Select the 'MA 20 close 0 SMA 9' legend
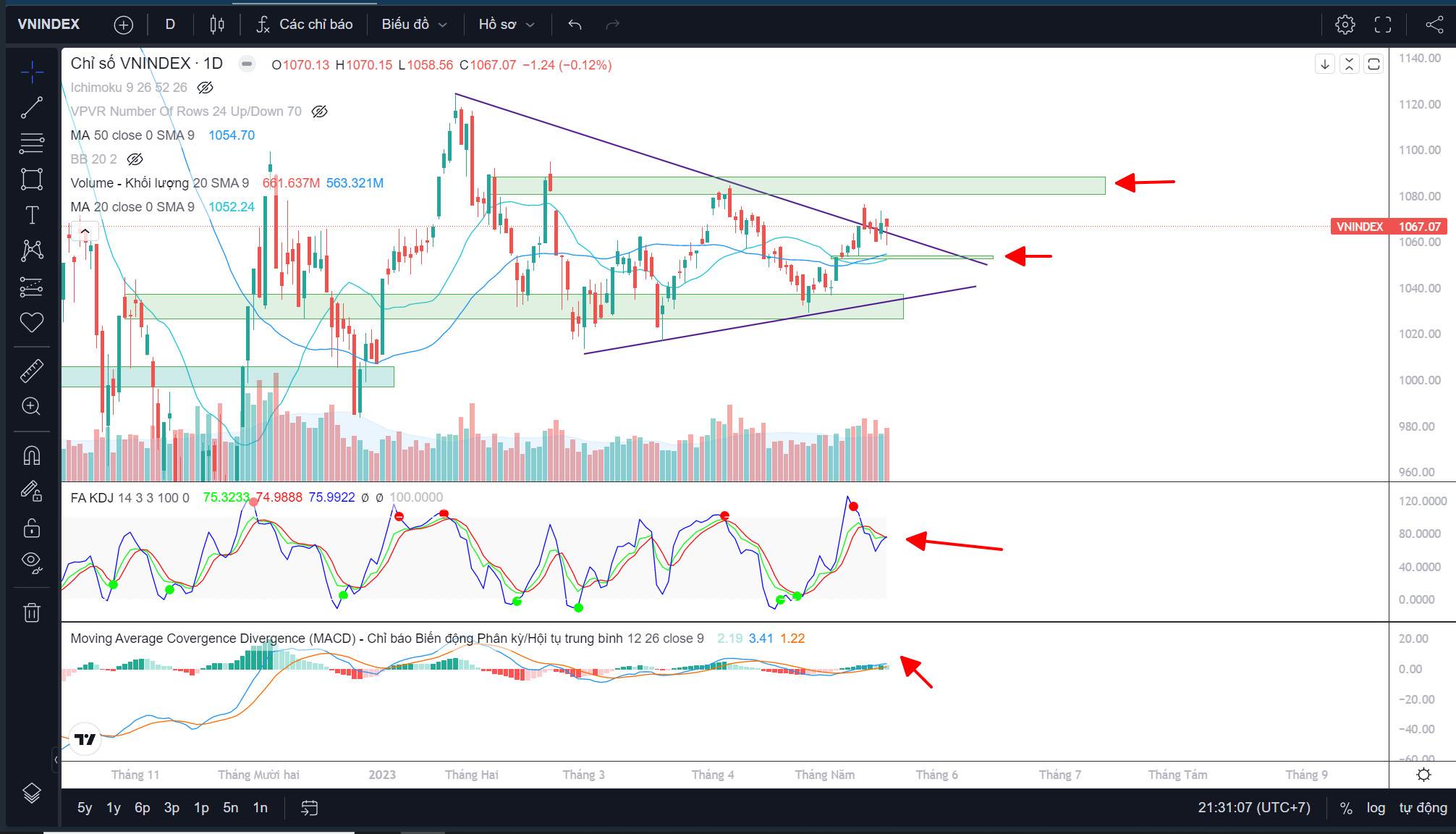Screen dimensions: 1456x834 click(132, 207)
